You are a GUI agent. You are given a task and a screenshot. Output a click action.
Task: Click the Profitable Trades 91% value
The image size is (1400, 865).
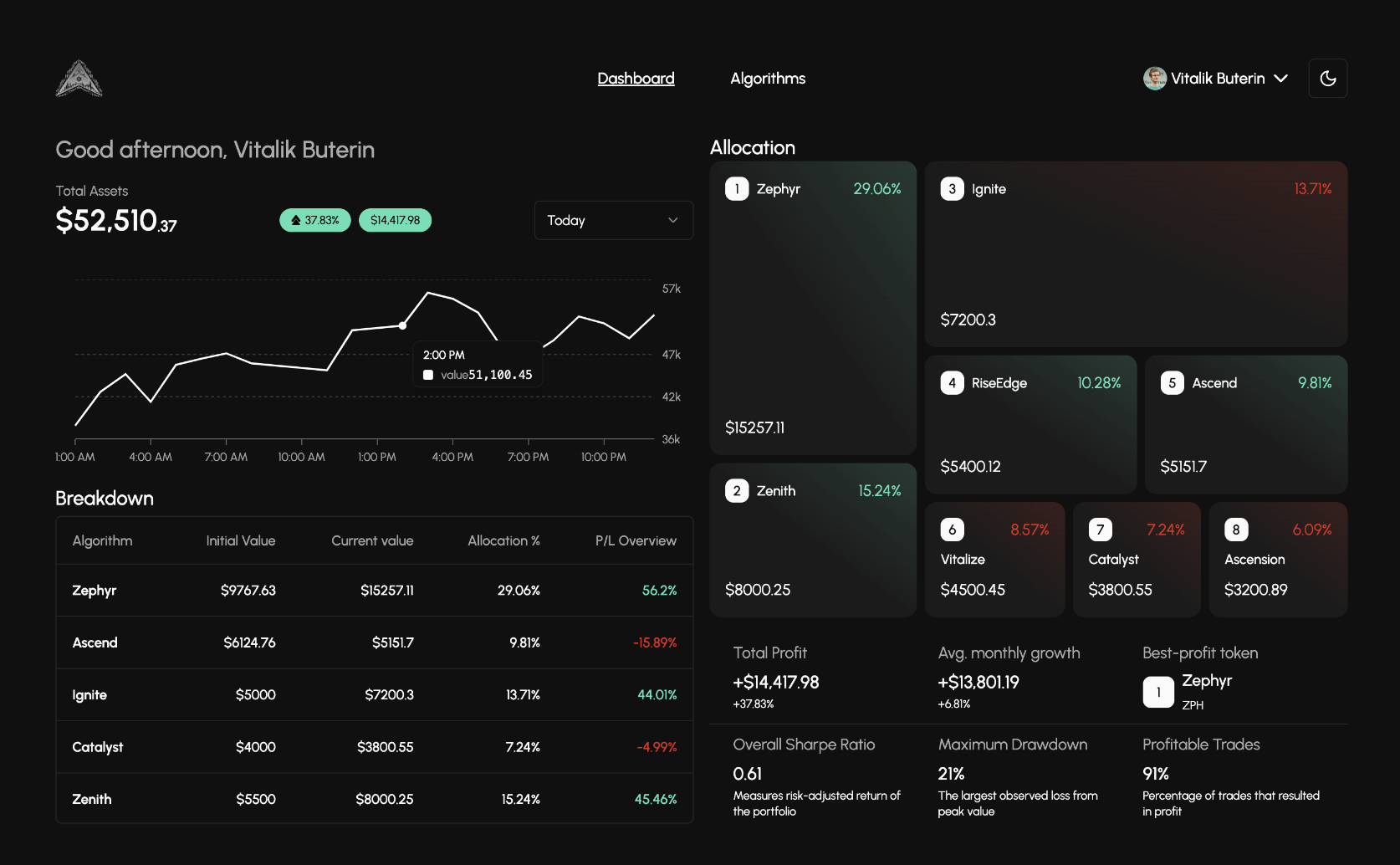pyautogui.click(x=1156, y=774)
